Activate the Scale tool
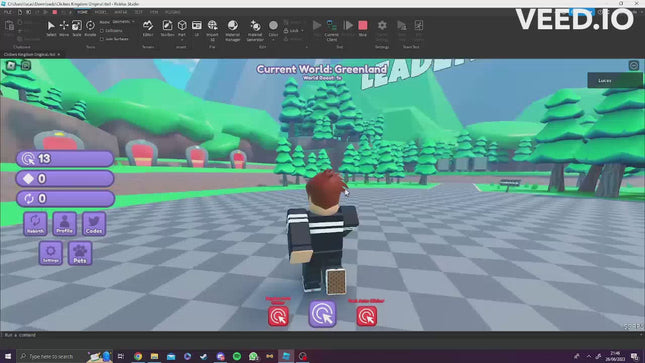This screenshot has height=363, width=645. 77,28
